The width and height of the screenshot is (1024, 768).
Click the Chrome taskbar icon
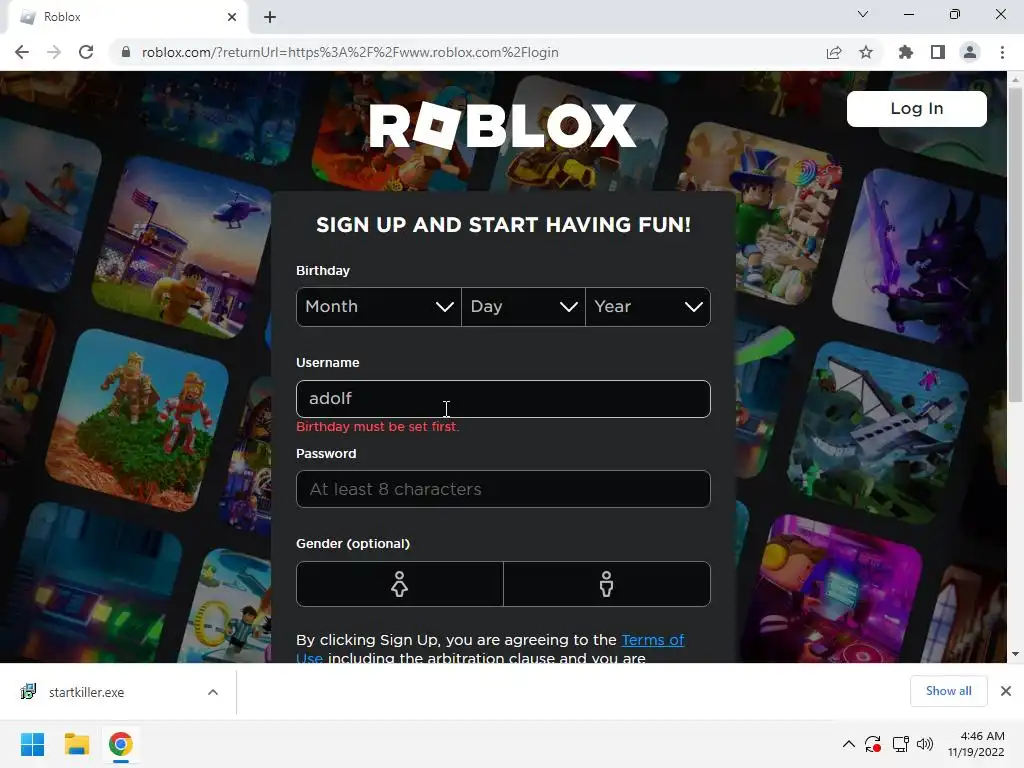(120, 744)
